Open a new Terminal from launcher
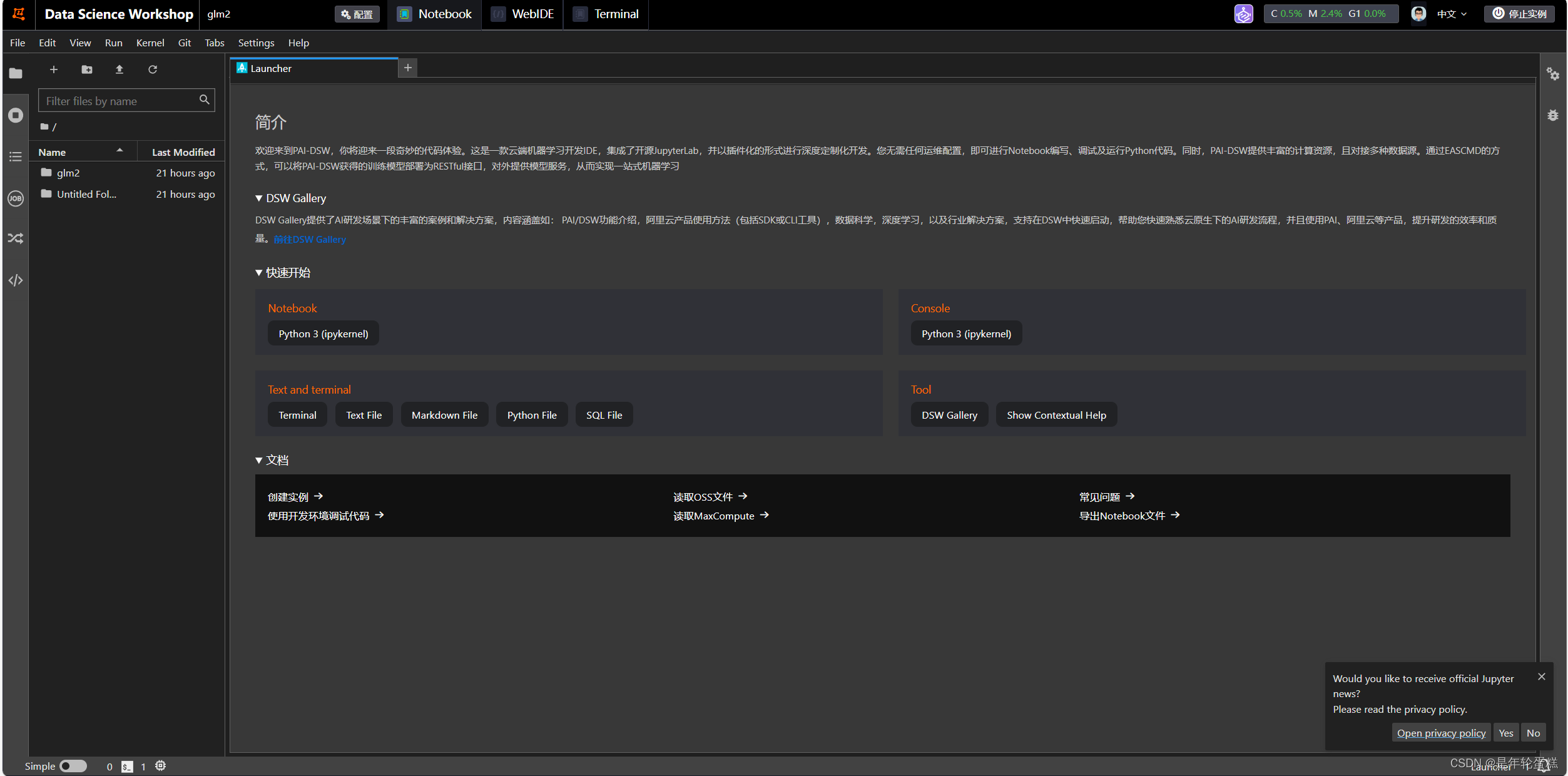1568x776 pixels. [x=297, y=415]
